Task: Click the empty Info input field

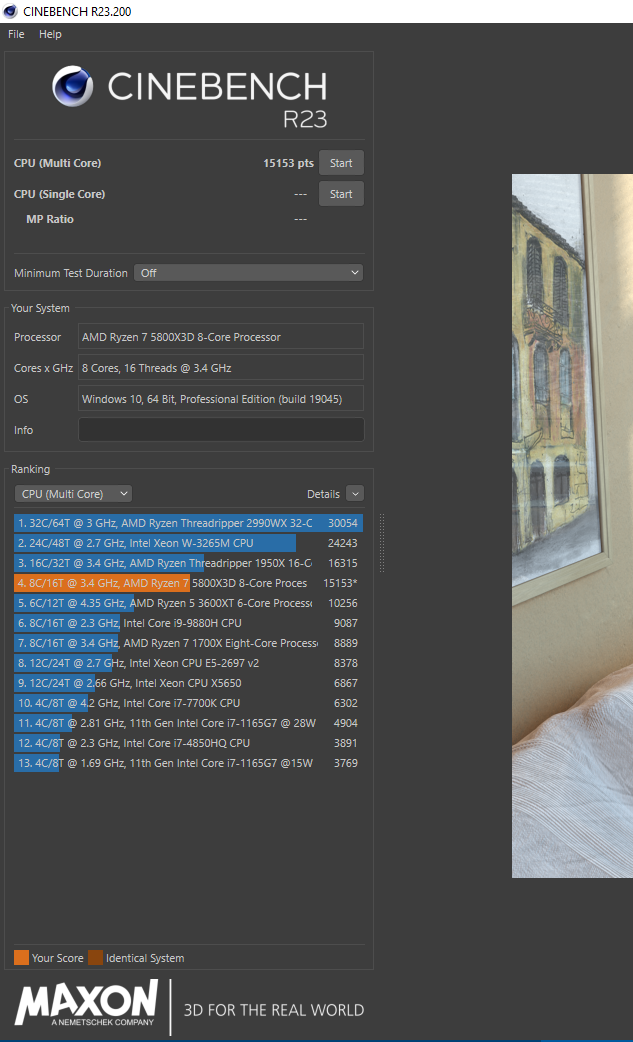Action: click(221, 430)
